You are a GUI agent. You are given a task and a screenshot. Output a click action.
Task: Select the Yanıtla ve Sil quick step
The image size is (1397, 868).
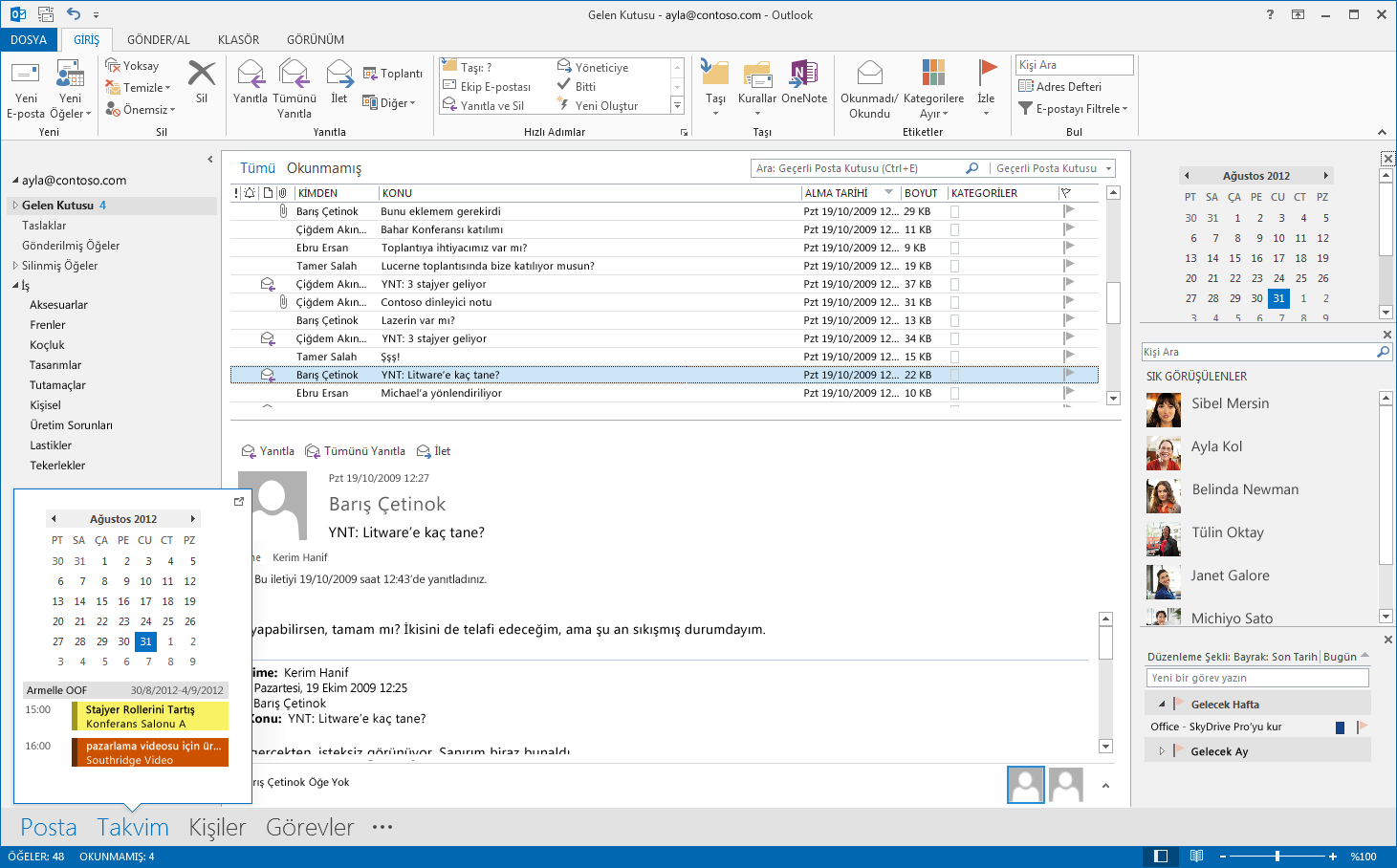[x=484, y=105]
